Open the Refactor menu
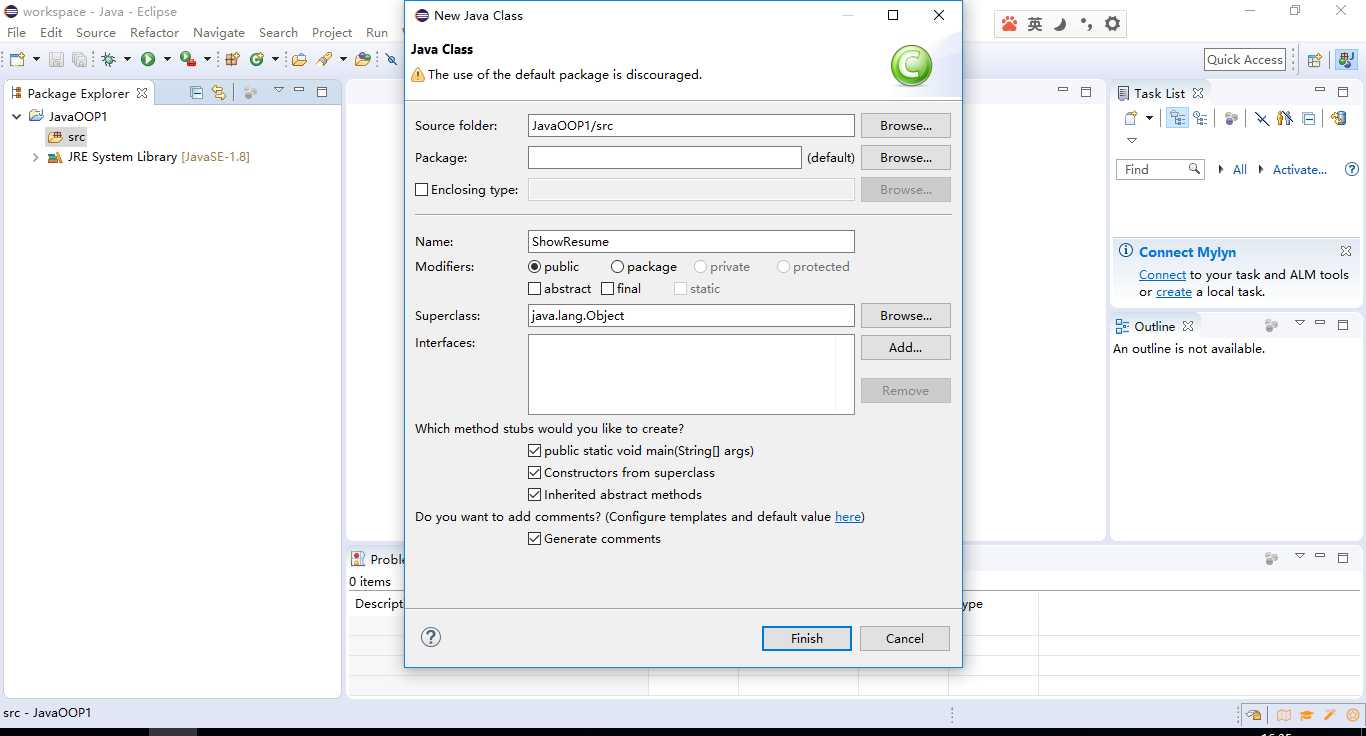This screenshot has height=736, width=1366. (x=154, y=33)
